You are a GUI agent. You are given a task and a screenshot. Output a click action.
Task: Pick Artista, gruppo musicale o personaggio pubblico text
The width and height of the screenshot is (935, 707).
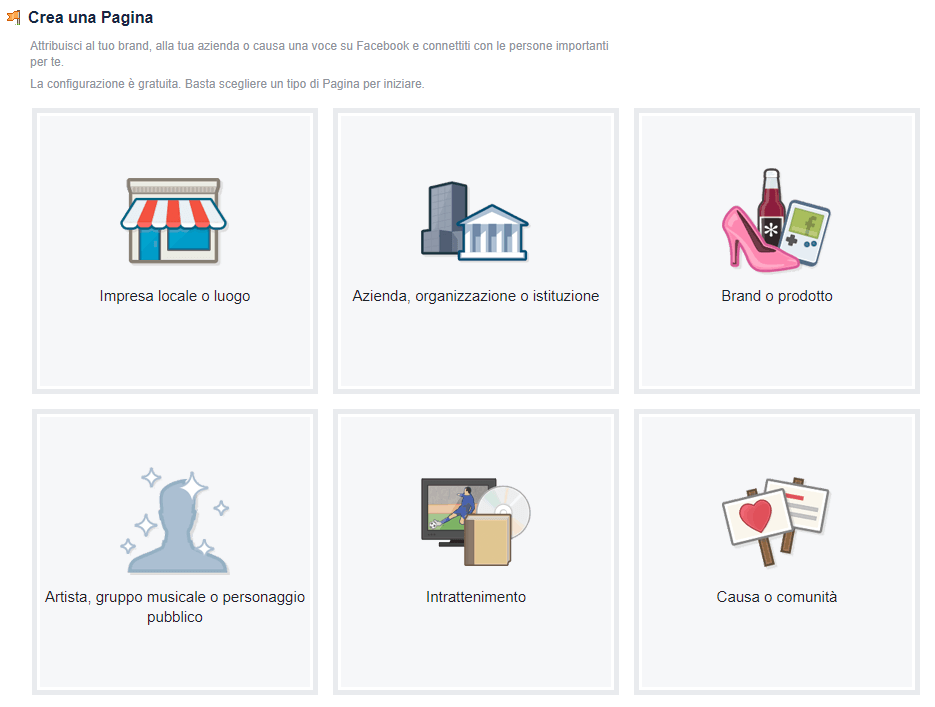[175, 606]
